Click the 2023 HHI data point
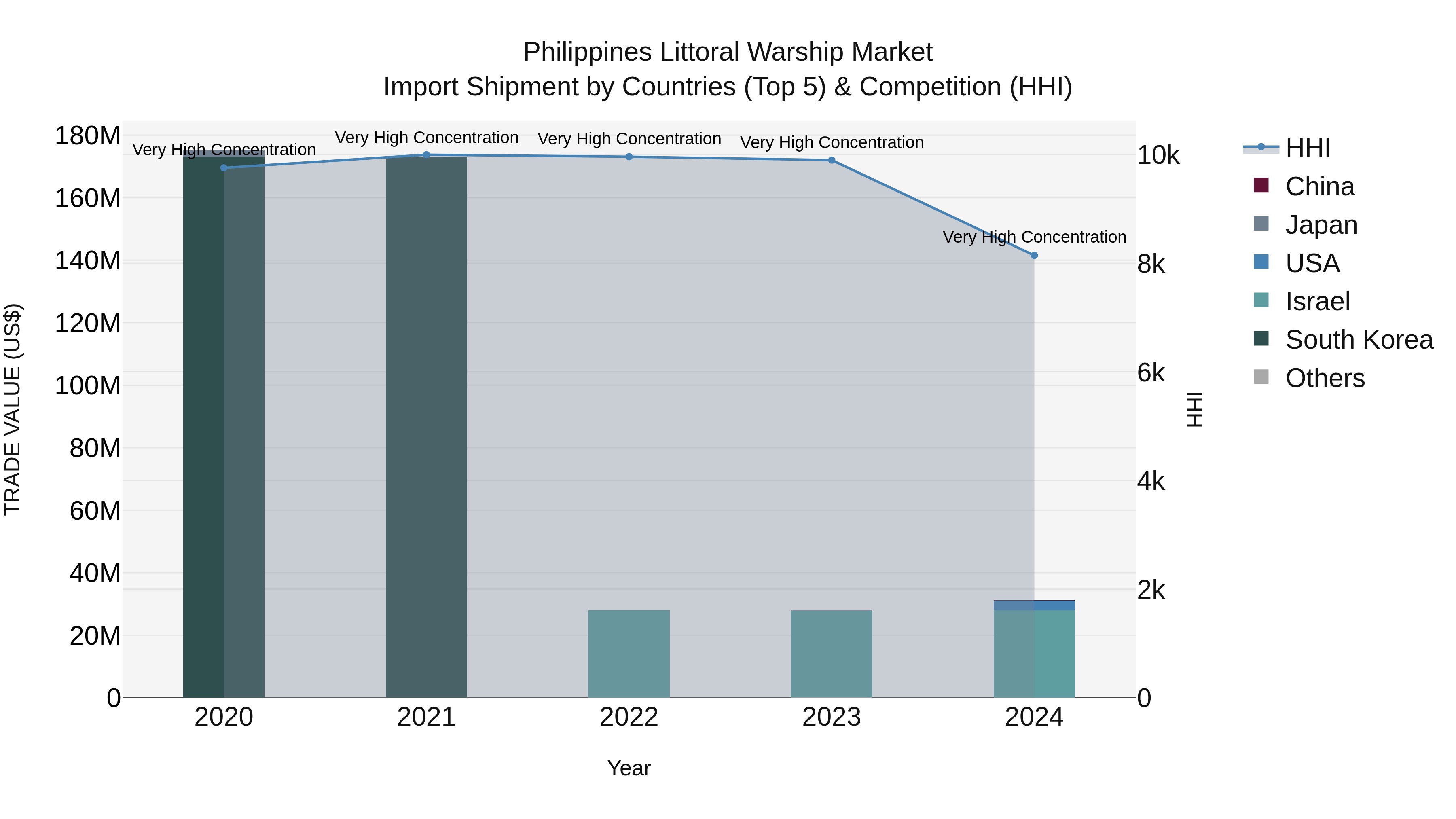Image resolution: width=1456 pixels, height=819 pixels. (832, 161)
